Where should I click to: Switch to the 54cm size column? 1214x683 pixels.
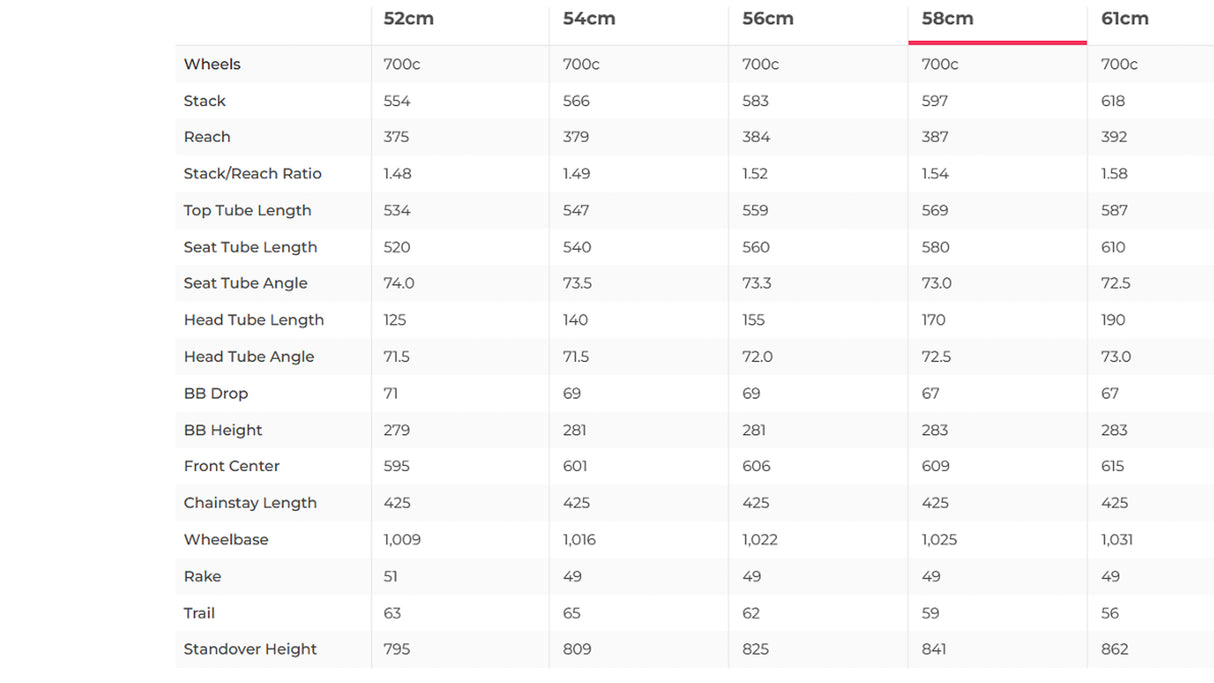click(x=589, y=19)
